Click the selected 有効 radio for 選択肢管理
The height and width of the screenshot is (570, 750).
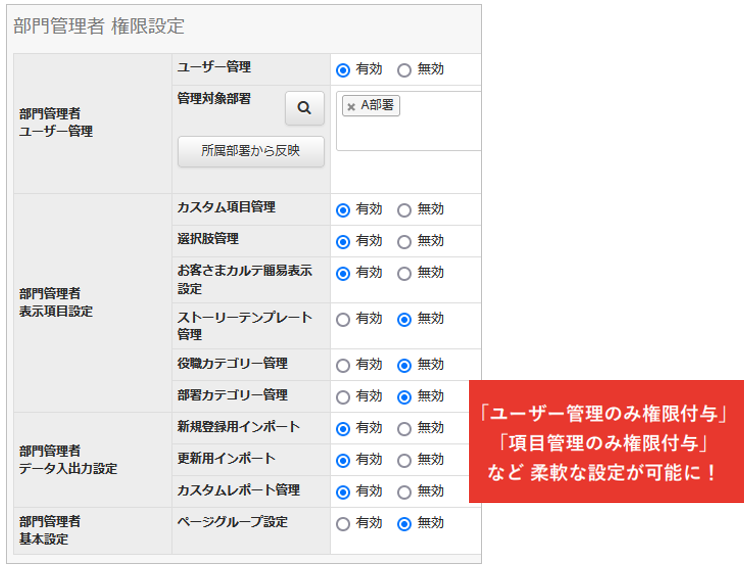(343, 242)
